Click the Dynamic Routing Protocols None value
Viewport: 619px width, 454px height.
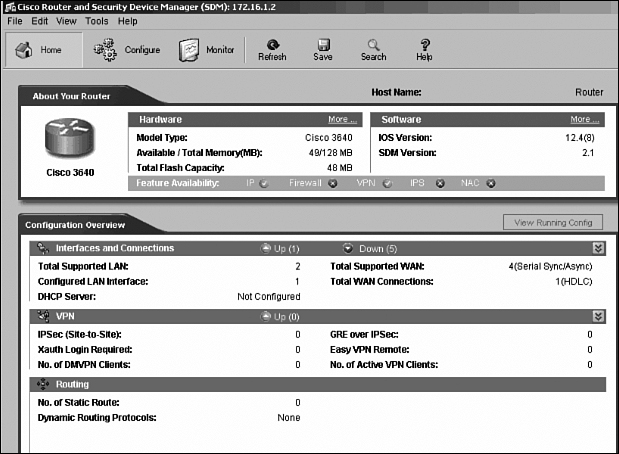(289, 417)
